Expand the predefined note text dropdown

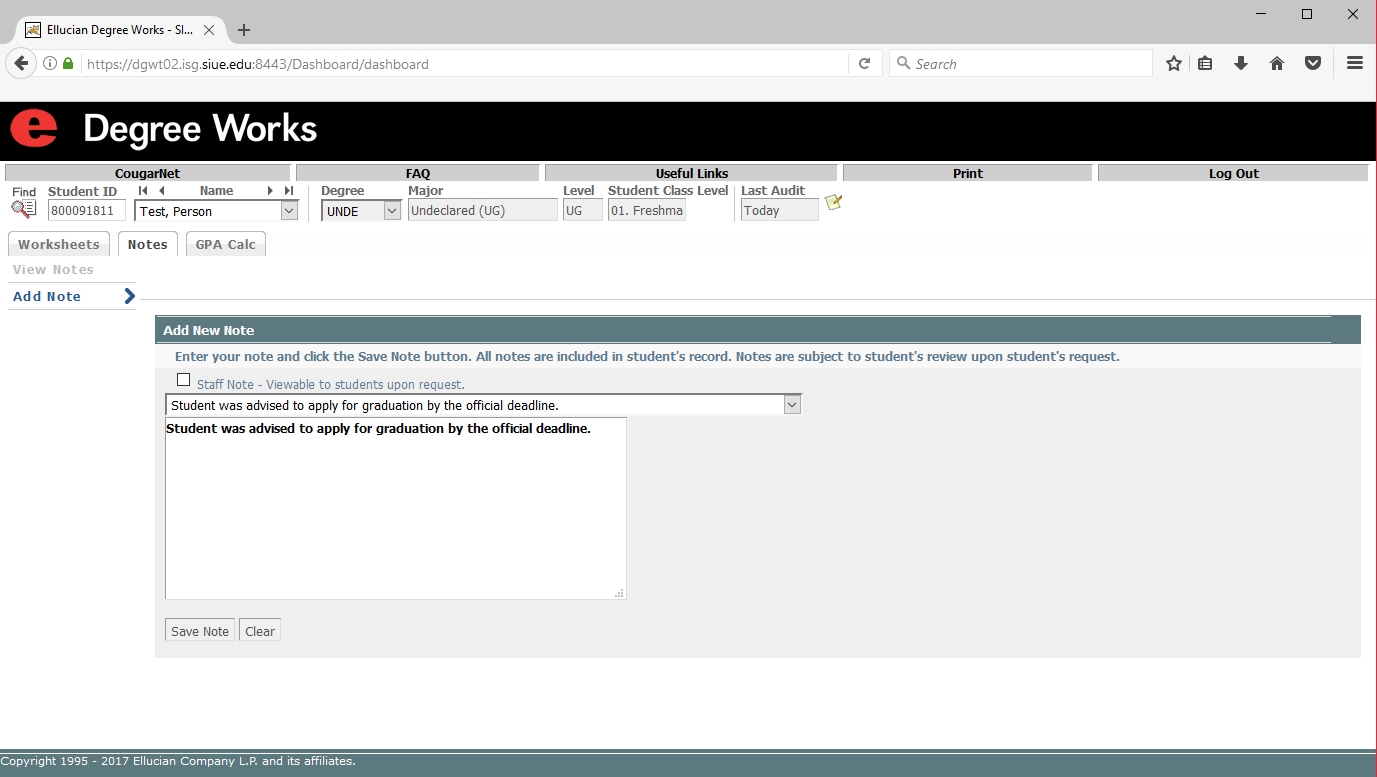point(792,405)
